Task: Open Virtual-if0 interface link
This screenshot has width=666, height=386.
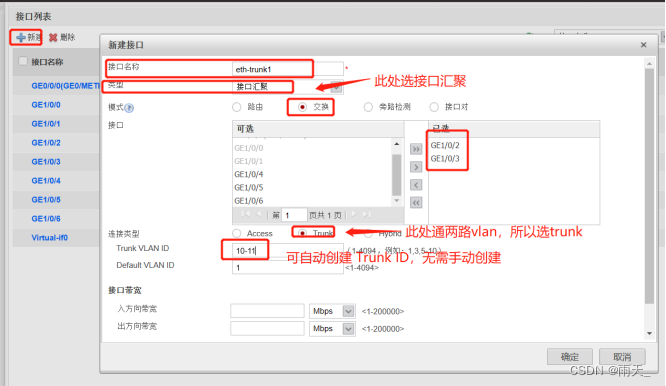Action: 50,238
